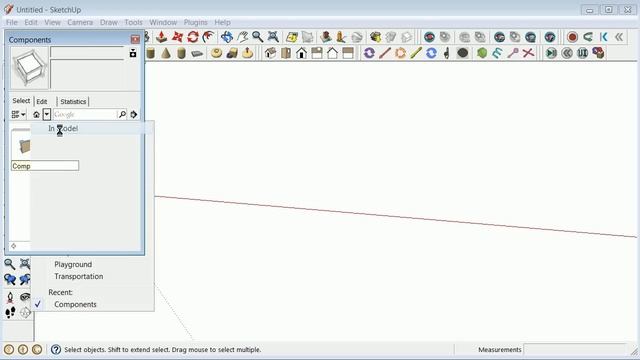
Task: Open the Edit menu in menu bar
Action: 31,22
